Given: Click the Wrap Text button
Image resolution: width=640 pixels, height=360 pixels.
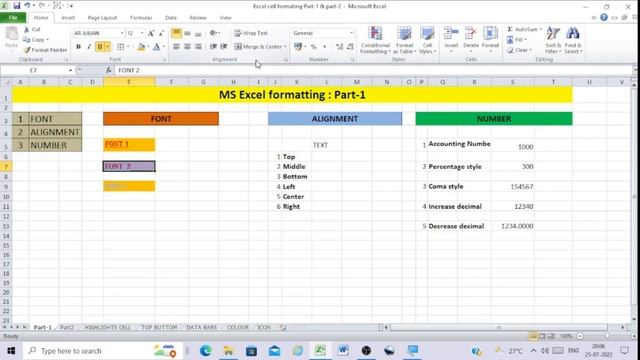Looking at the screenshot, I should point(251,33).
